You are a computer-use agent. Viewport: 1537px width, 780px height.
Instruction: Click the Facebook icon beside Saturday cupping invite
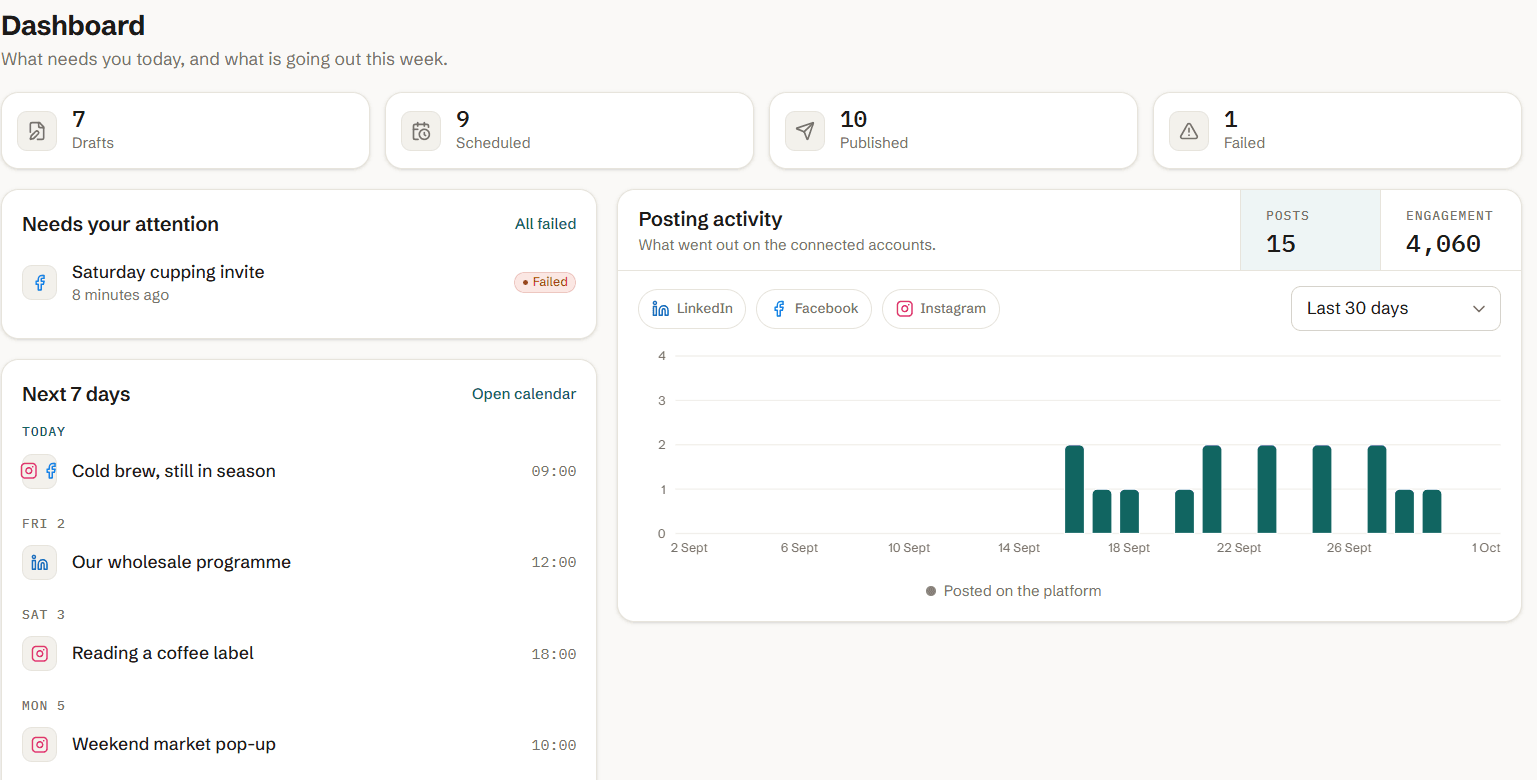[40, 283]
